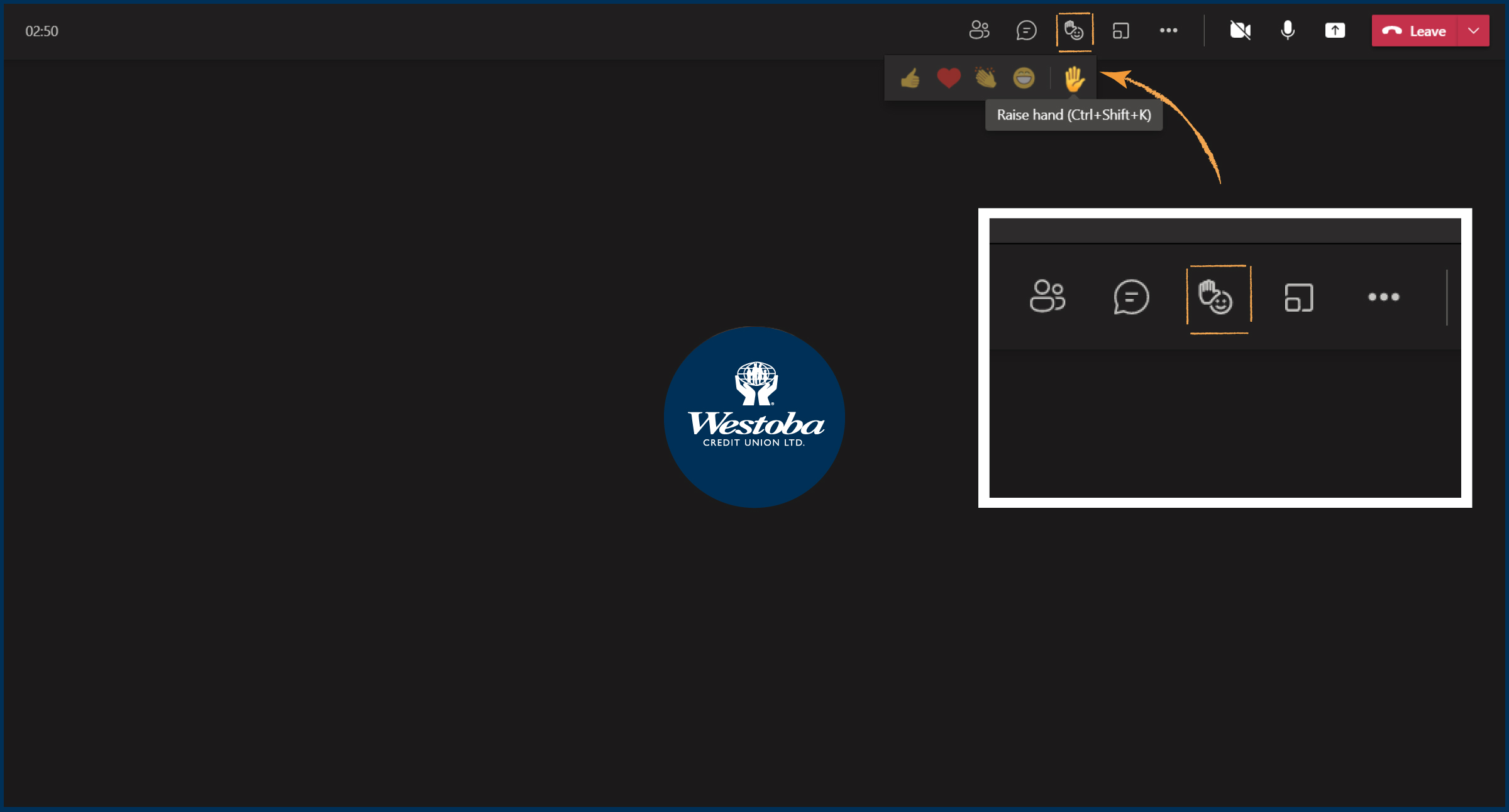Raise your hand in the meeting
Screen dimensions: 1509x812
1074,79
